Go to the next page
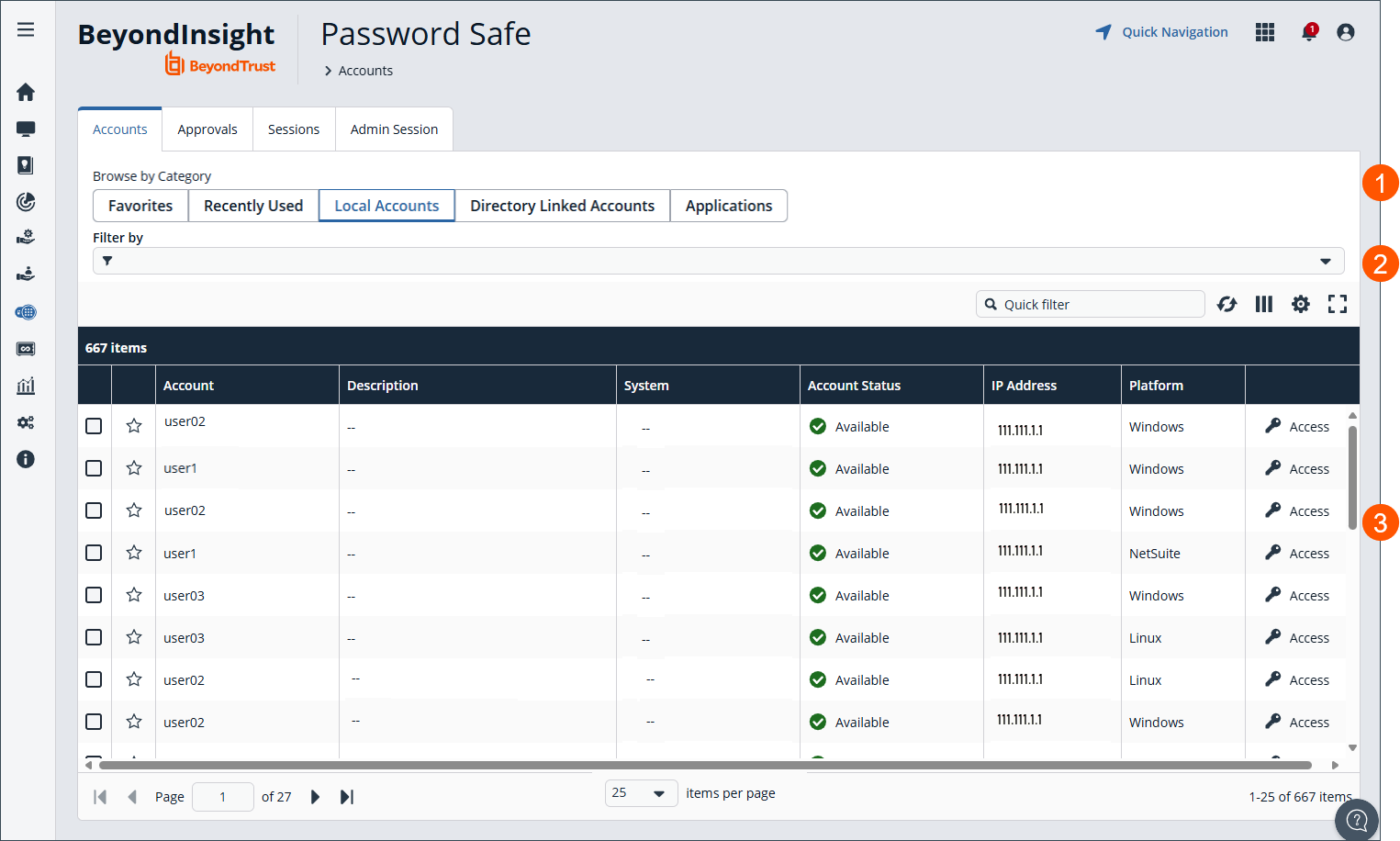This screenshot has height=841, width=1400. click(315, 797)
